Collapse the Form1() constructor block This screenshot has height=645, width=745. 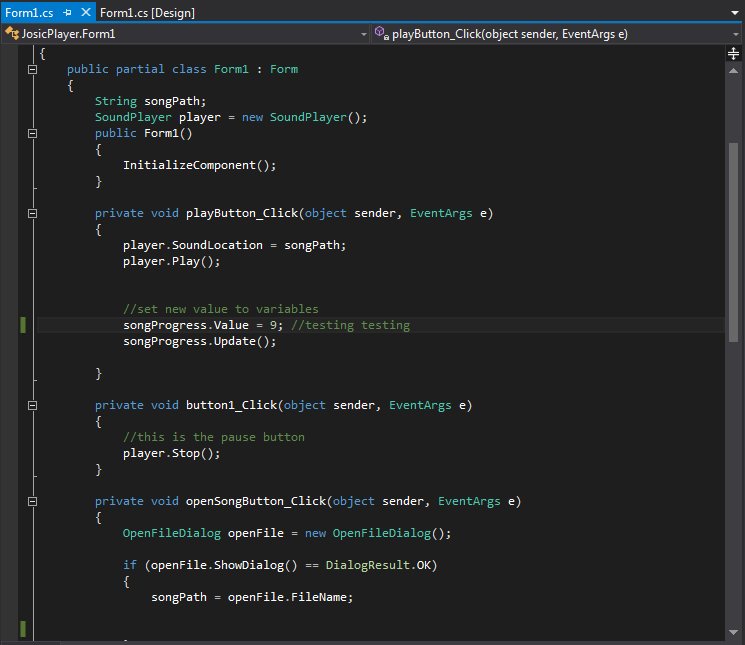(33, 133)
